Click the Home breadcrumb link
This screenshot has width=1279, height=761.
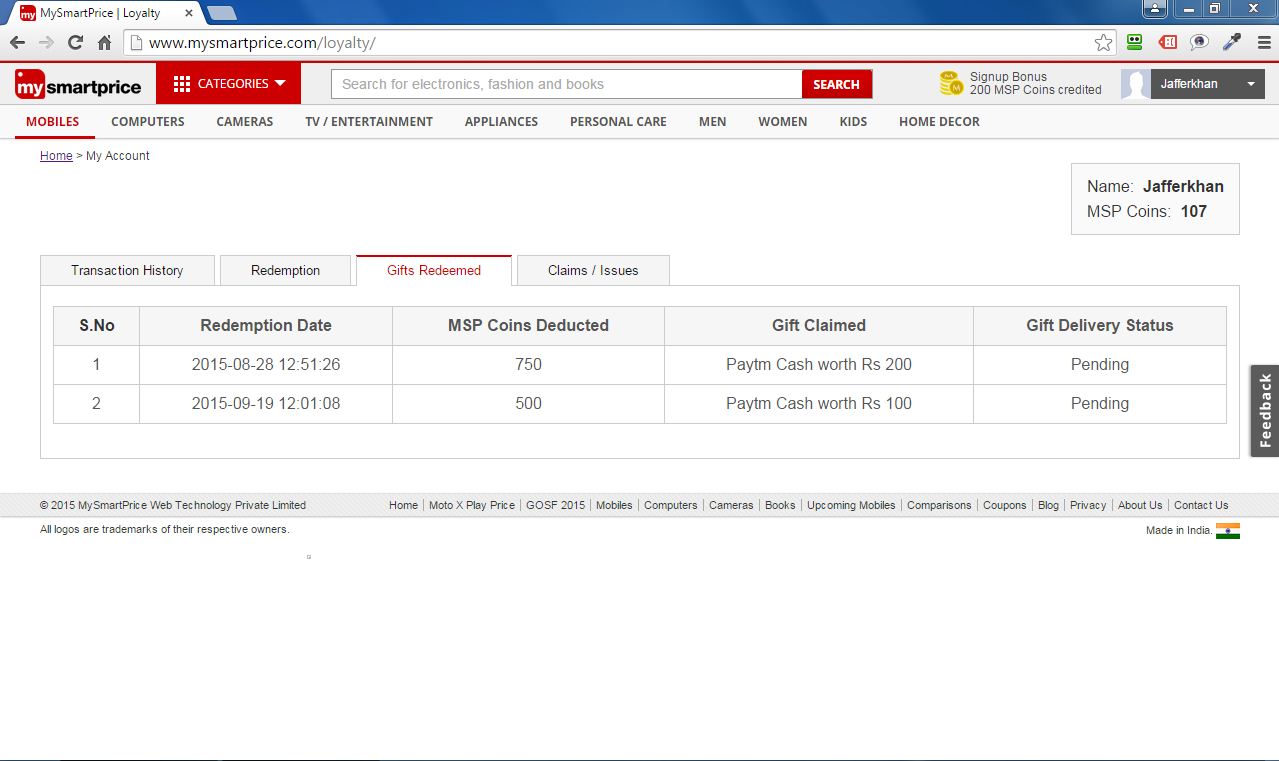pyautogui.click(x=56, y=155)
